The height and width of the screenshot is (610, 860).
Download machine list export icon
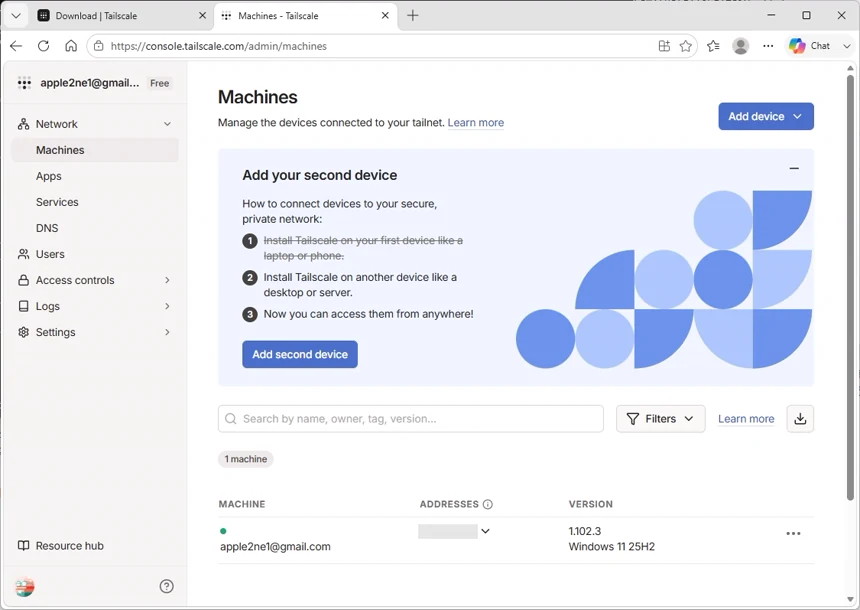click(x=800, y=419)
